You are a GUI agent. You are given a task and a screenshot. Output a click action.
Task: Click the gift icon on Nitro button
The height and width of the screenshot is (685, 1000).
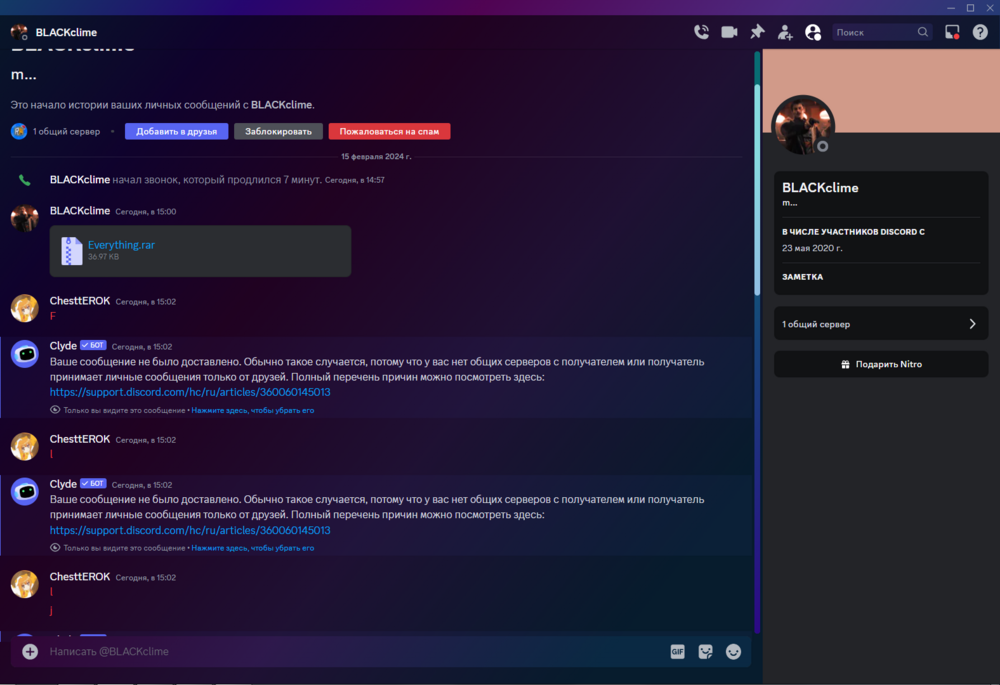coord(845,364)
